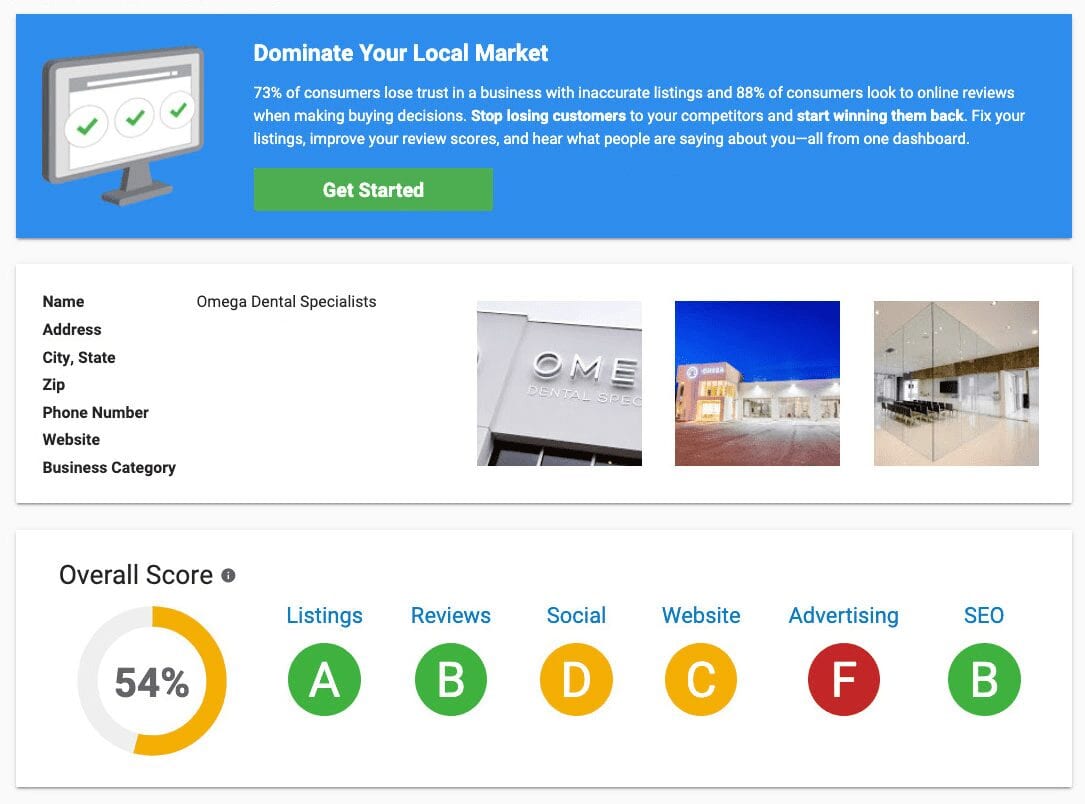Click the 54% overall score ring
The image size is (1085, 804).
pos(152,681)
